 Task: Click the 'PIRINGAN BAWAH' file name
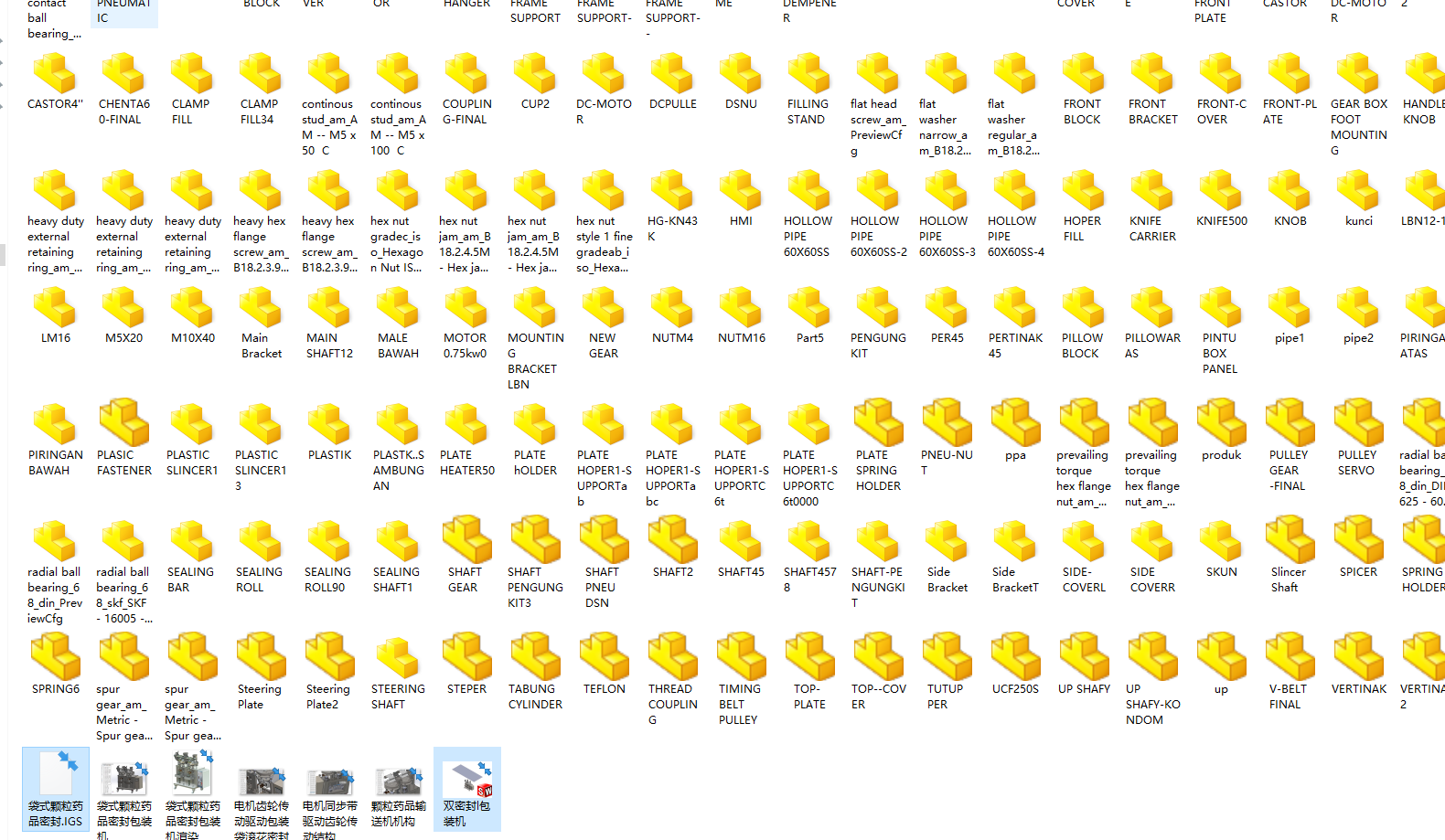pos(55,463)
